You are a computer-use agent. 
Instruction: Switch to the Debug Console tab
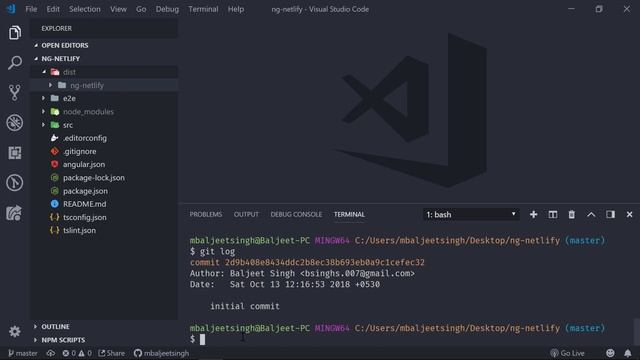pyautogui.click(x=296, y=214)
